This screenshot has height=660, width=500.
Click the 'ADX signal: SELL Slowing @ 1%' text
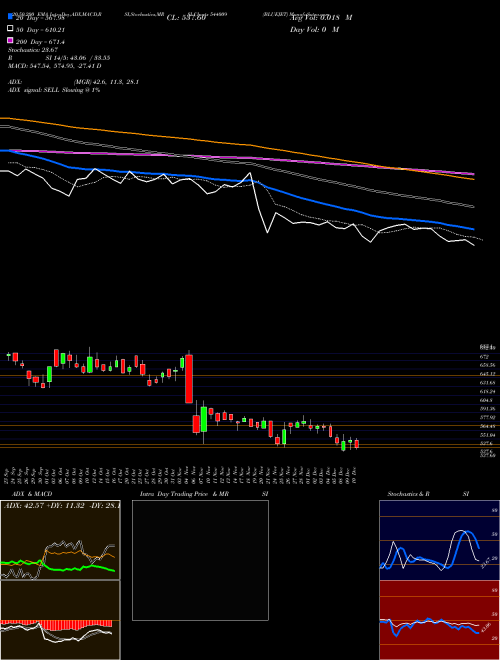point(54,90)
